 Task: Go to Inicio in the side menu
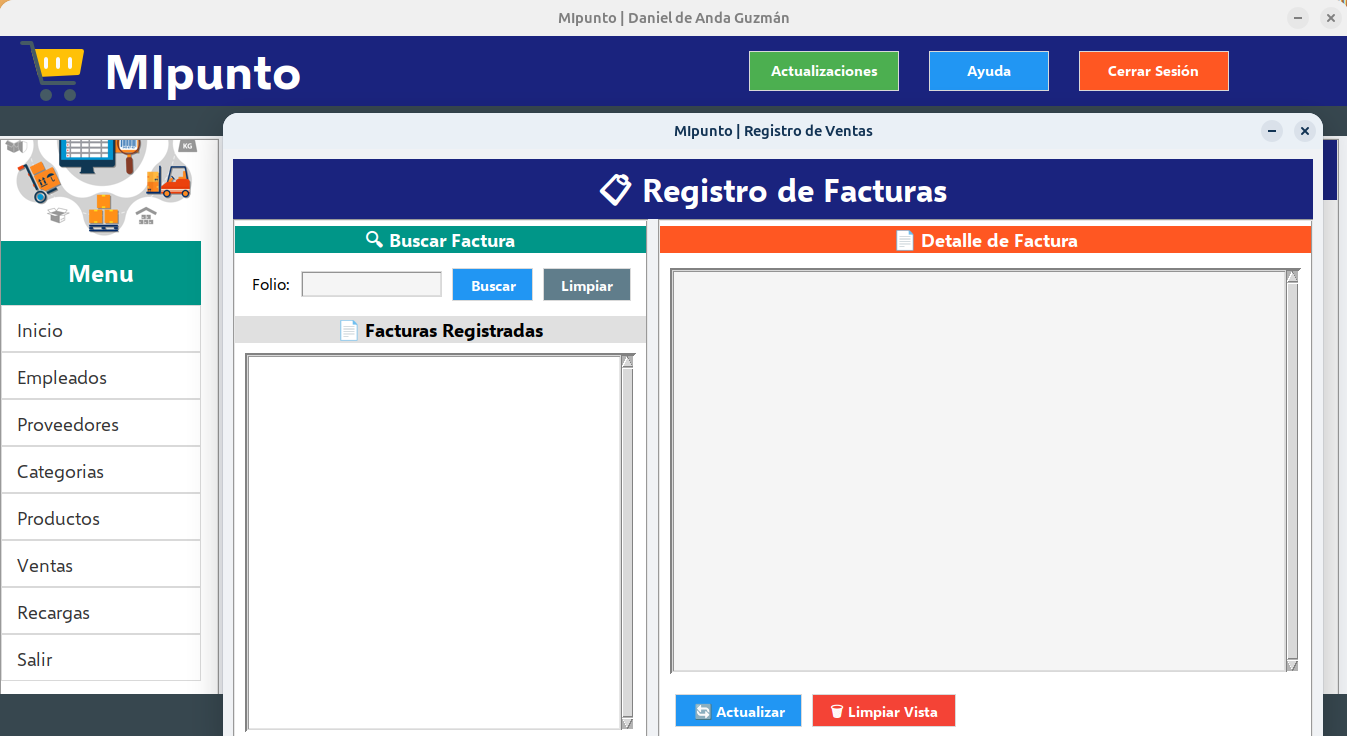(101, 330)
